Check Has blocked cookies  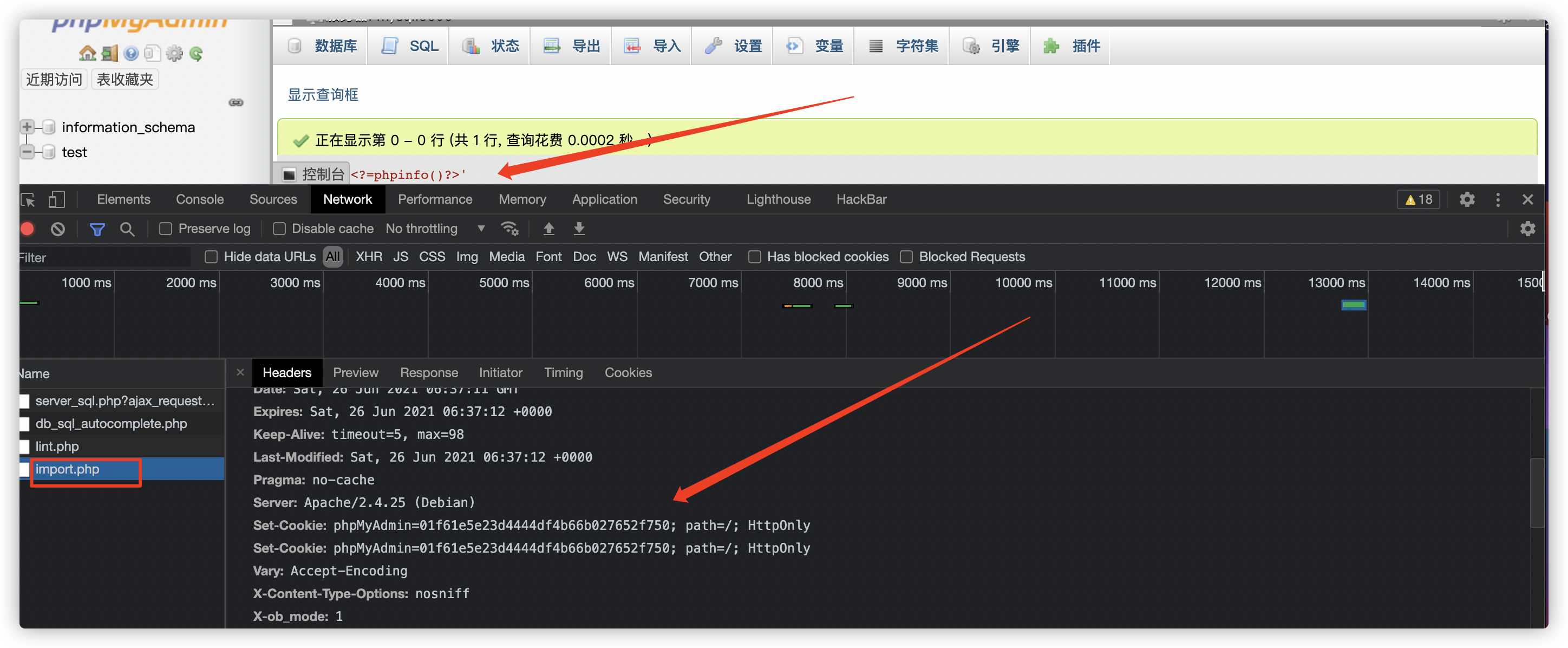(754, 257)
